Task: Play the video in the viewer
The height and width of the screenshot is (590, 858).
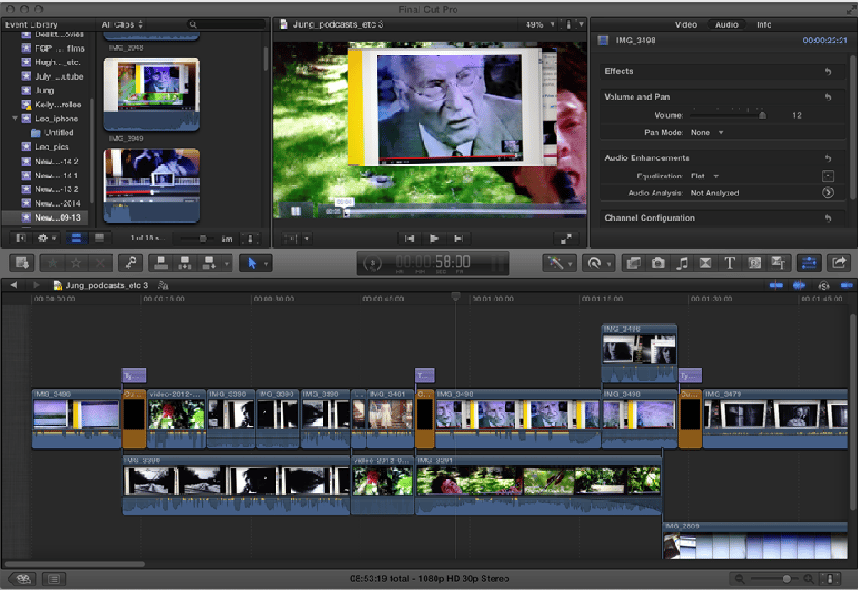Action: (434, 238)
